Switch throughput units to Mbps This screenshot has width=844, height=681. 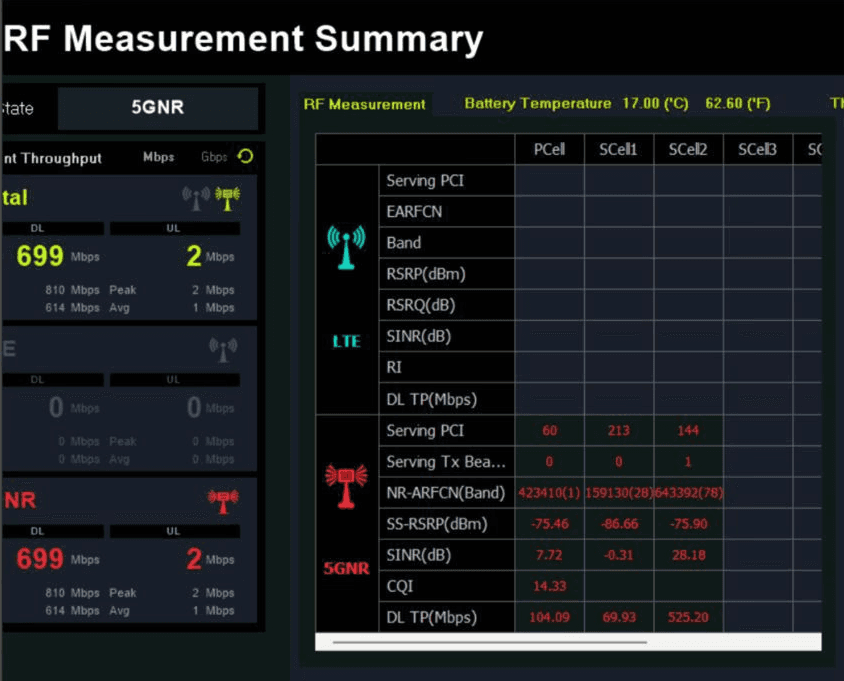pyautogui.click(x=158, y=157)
